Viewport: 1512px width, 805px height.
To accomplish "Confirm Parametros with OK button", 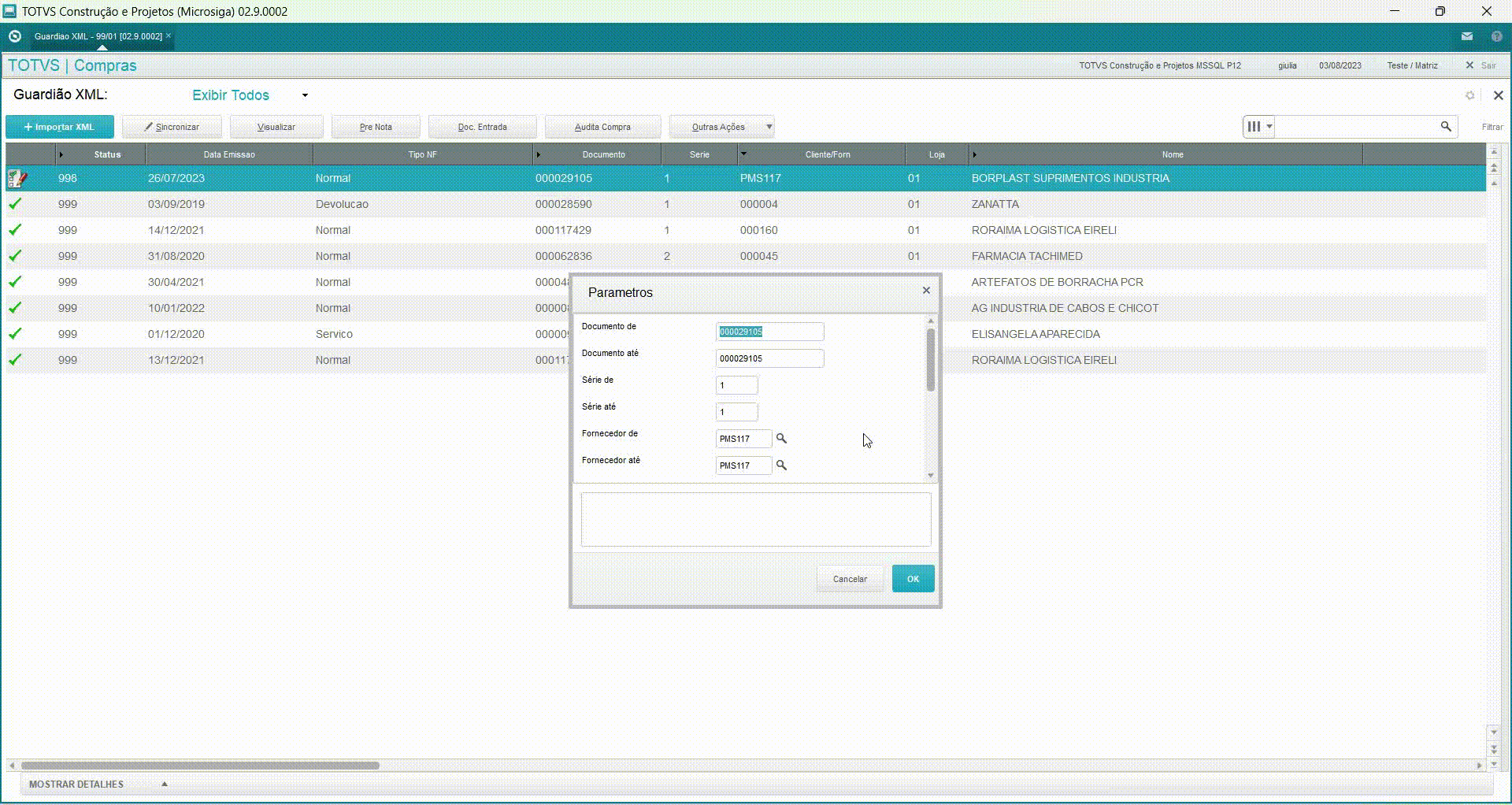I will 913,579.
